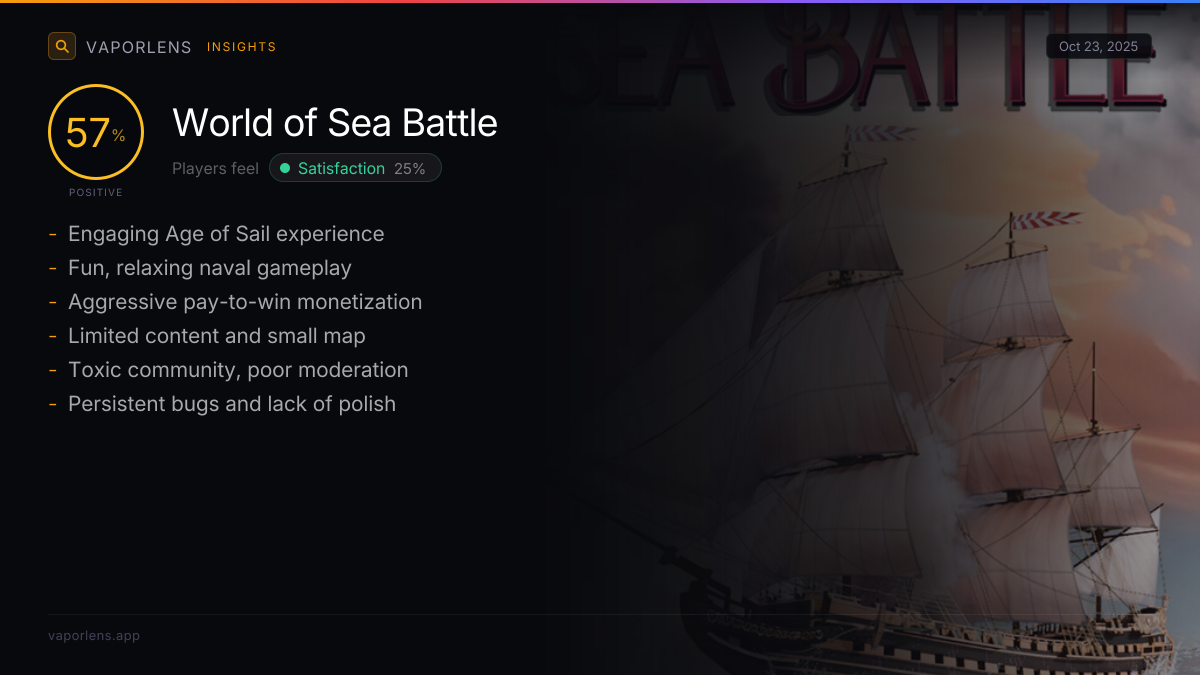Screen dimensions: 1200x675
Task: Click the 25% satisfaction value
Action: point(409,169)
